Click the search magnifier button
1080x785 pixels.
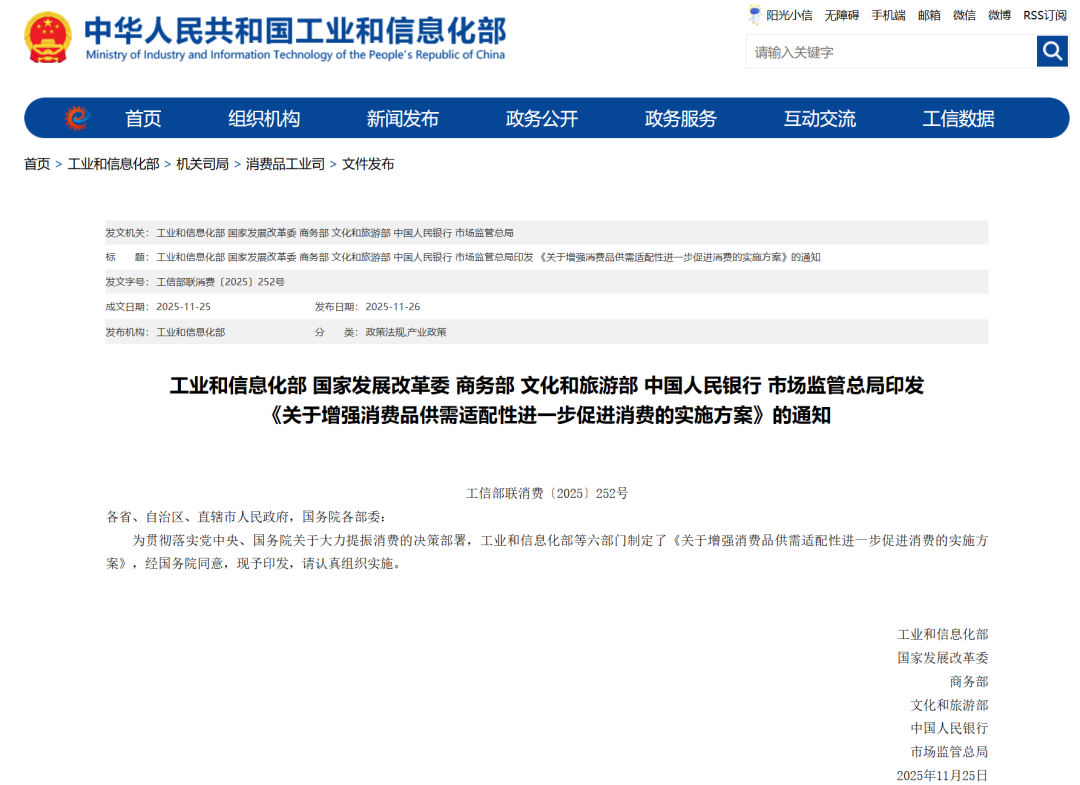(1050, 51)
